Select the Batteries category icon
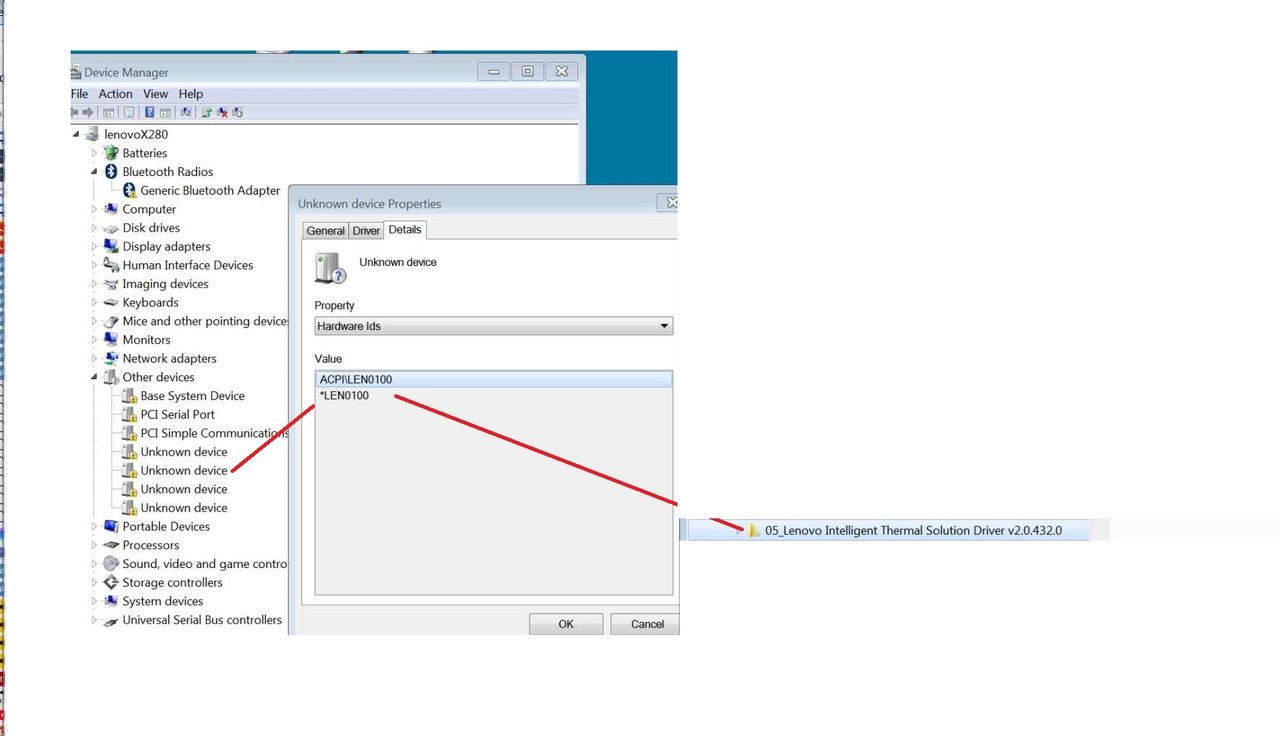This screenshot has width=1280, height=736. point(111,153)
